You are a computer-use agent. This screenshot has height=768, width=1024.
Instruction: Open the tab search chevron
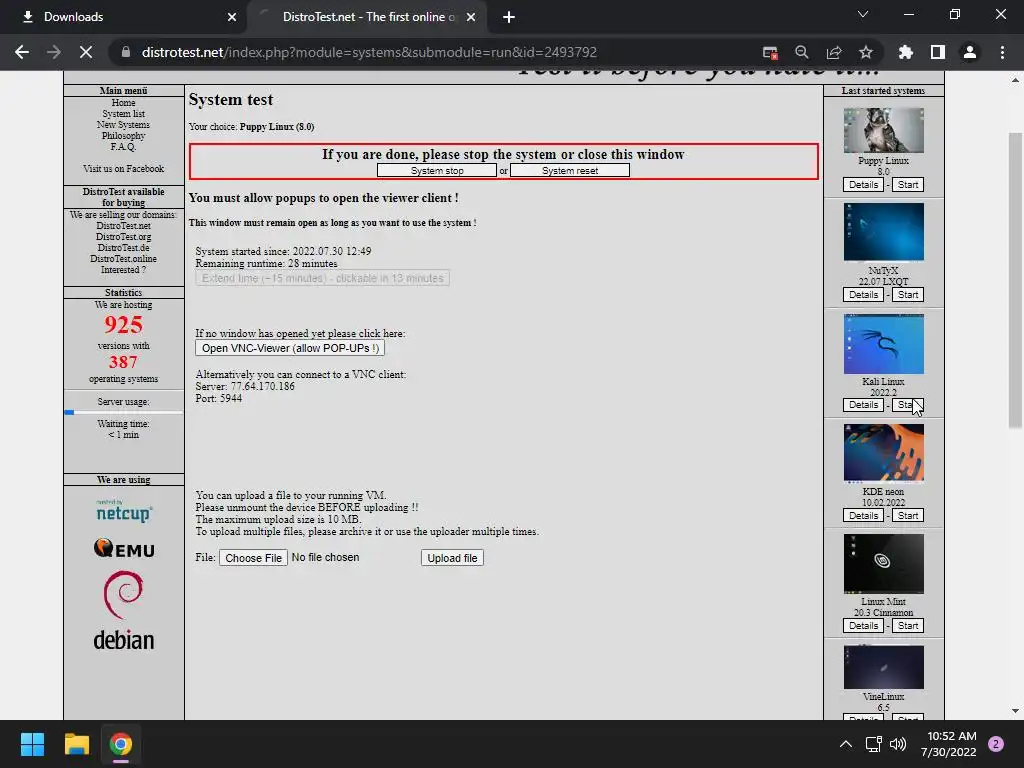pos(863,14)
